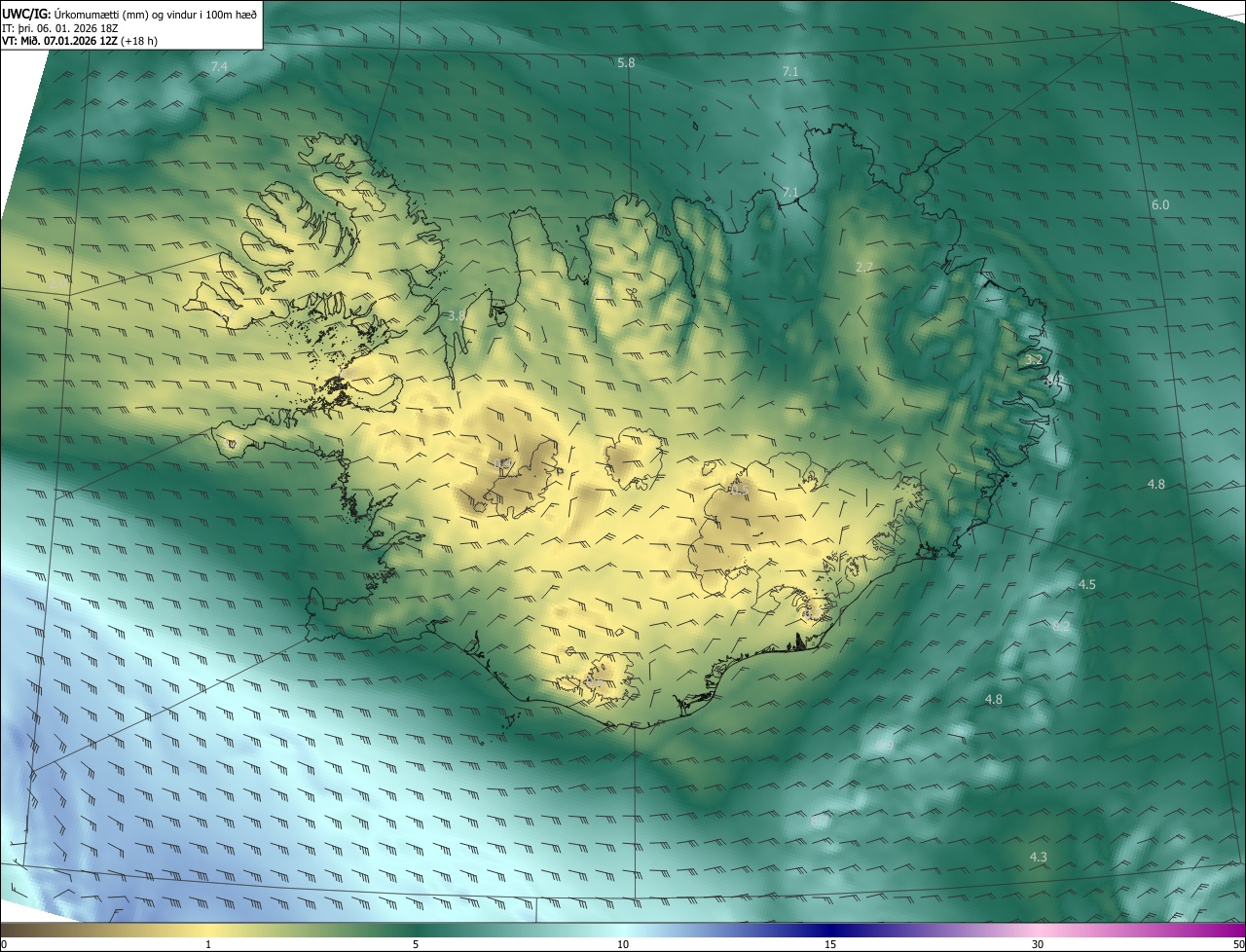Click the 1 tick label on the colour scale
1246x952 pixels.
point(208,945)
